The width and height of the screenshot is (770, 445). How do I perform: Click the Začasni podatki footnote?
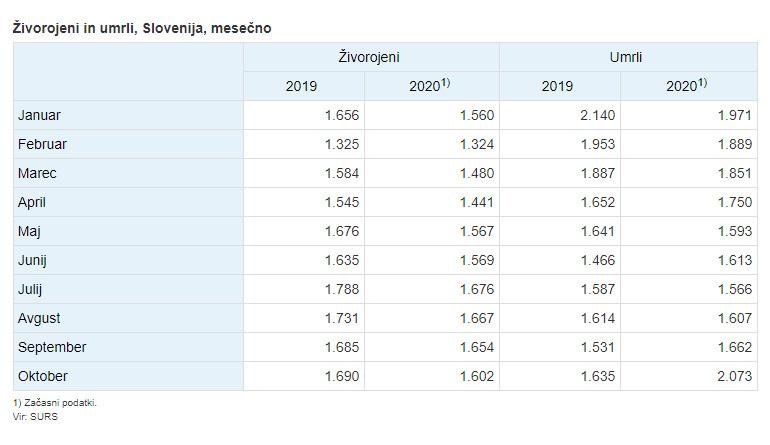tap(55, 403)
